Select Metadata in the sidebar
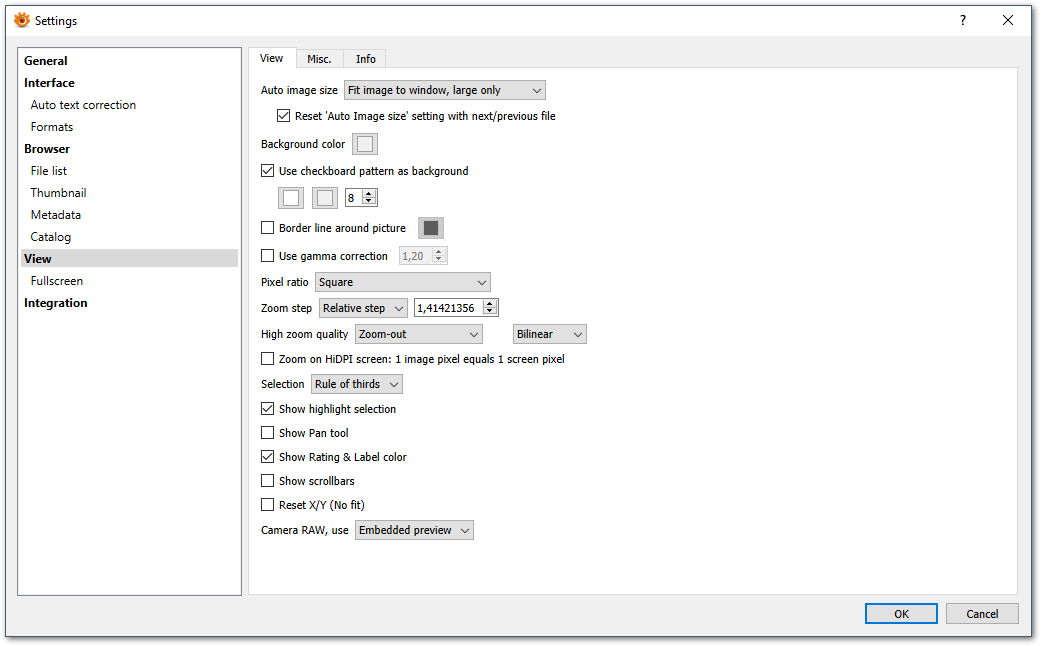Image resolution: width=1041 pixels, height=646 pixels. click(x=56, y=214)
